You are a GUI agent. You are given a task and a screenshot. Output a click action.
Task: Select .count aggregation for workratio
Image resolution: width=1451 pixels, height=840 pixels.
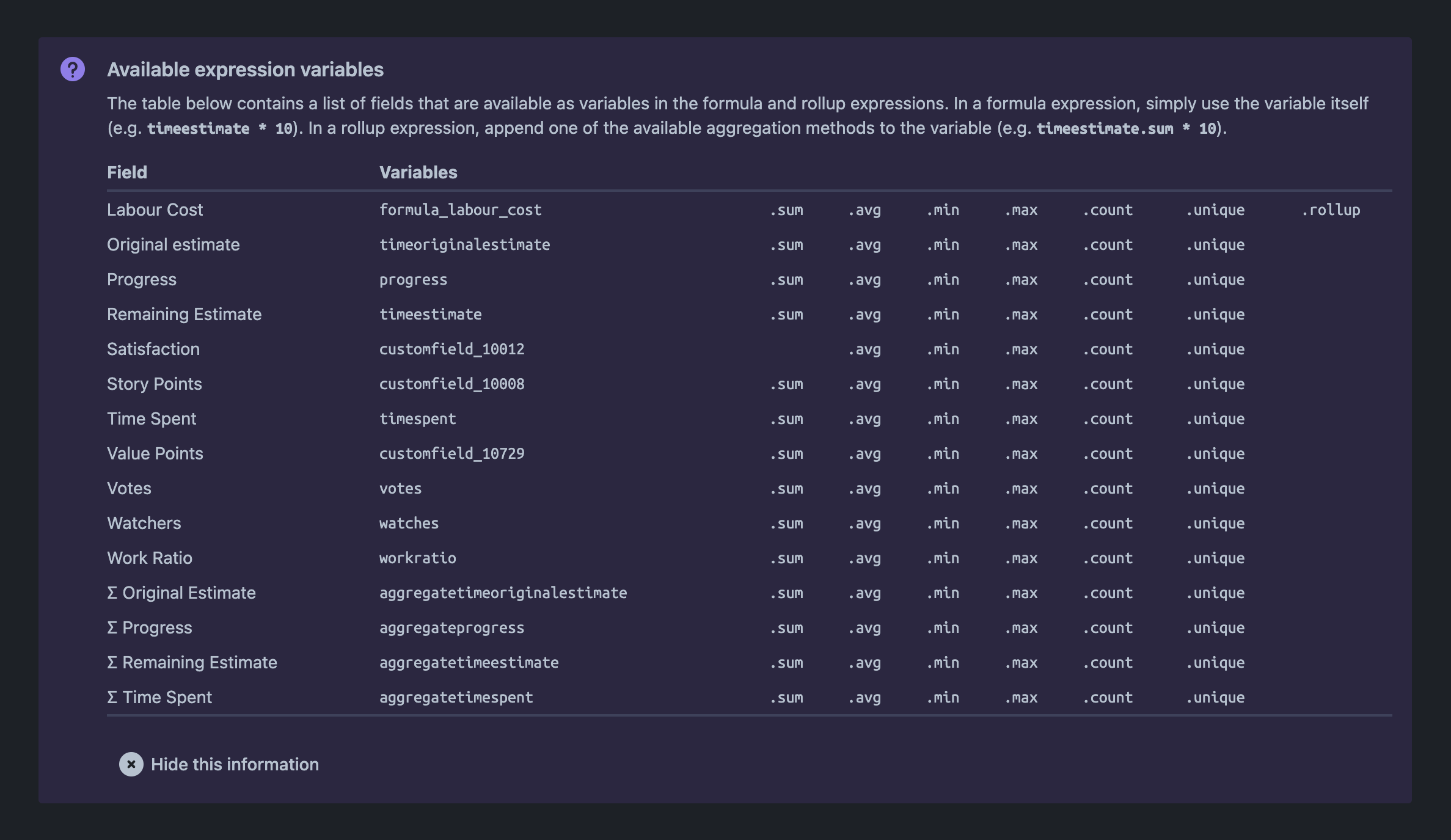pos(1108,558)
